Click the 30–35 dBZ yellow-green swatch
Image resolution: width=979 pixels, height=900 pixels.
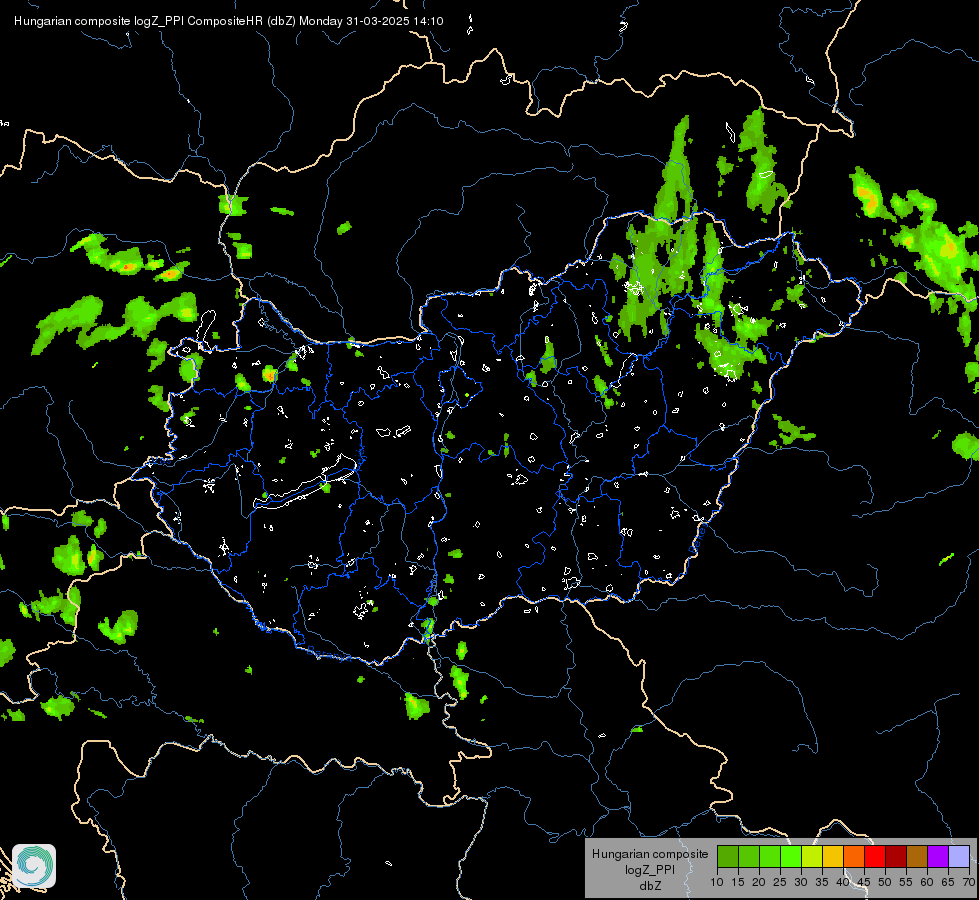coord(812,856)
